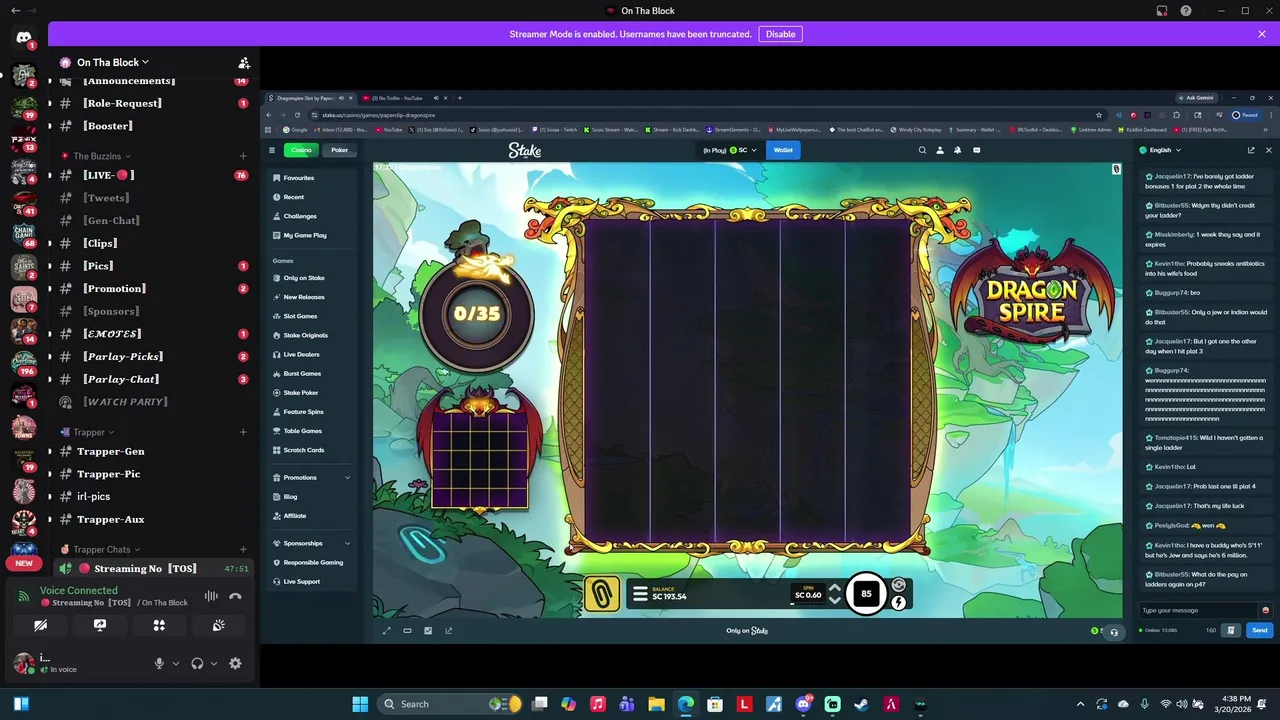Click the screen share button
The image size is (1280, 720).
click(99, 625)
